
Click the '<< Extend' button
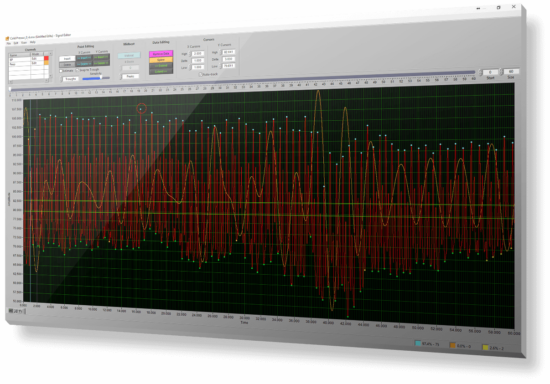(161, 65)
